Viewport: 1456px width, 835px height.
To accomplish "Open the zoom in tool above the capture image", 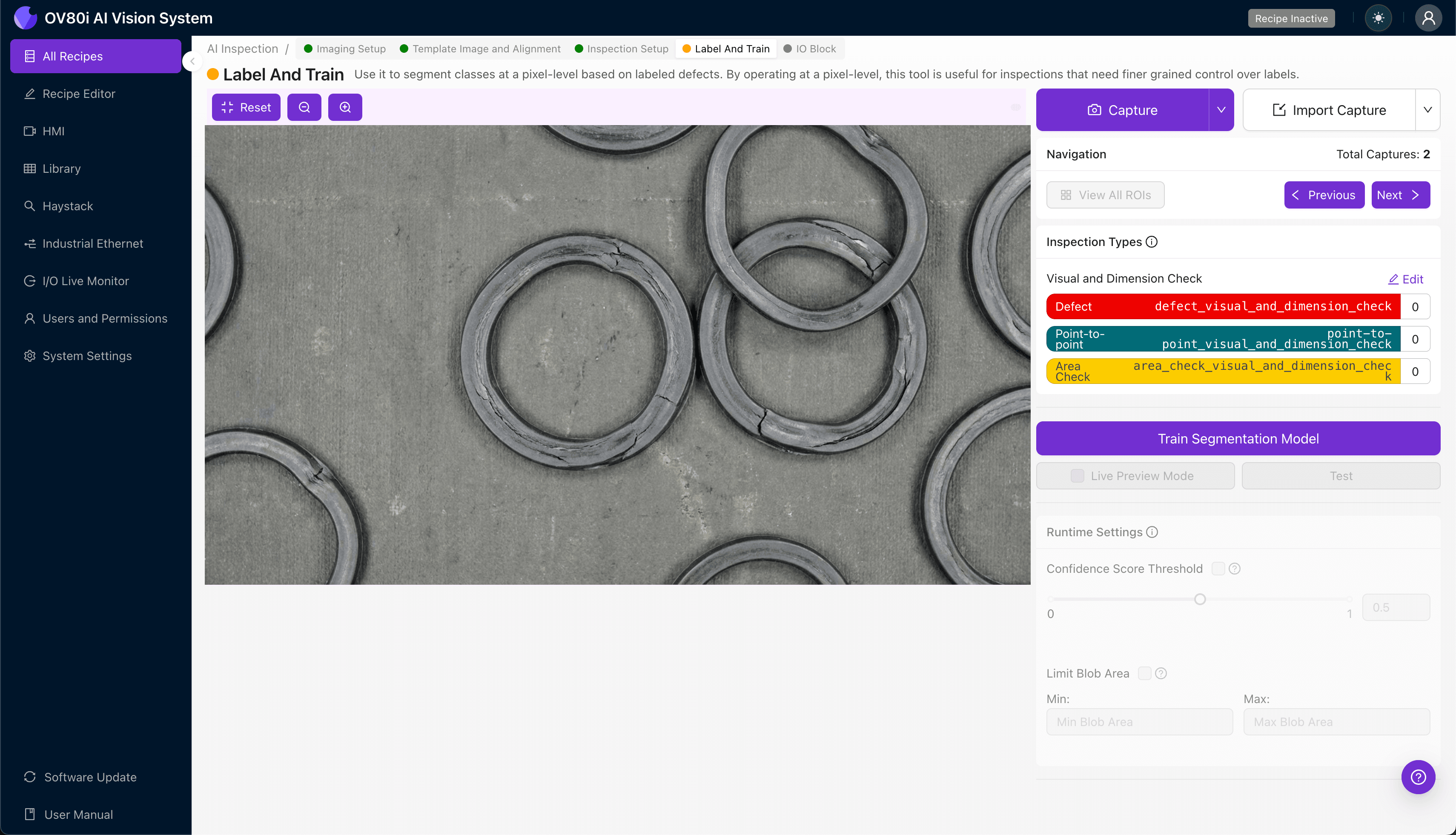I will [x=345, y=107].
